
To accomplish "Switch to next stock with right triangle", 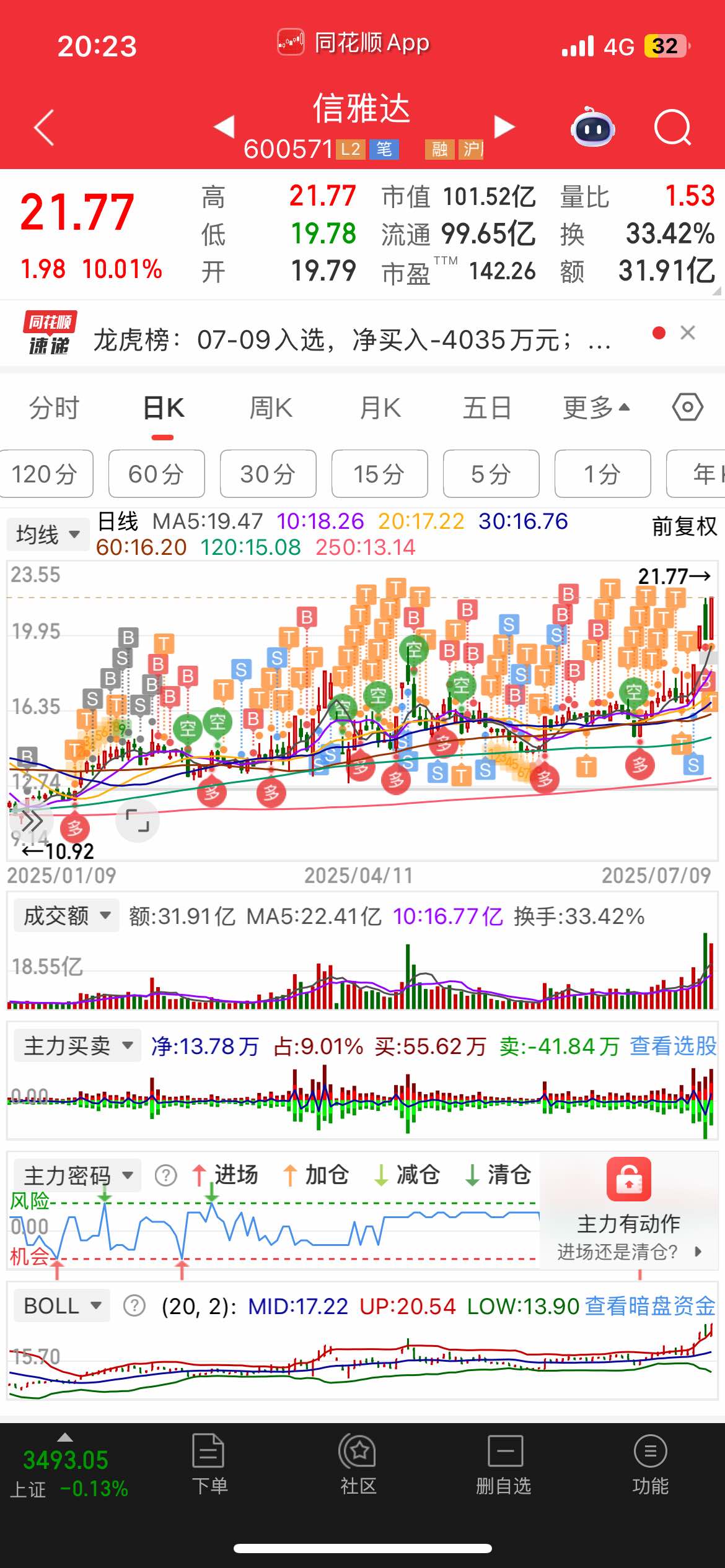I will [x=504, y=126].
